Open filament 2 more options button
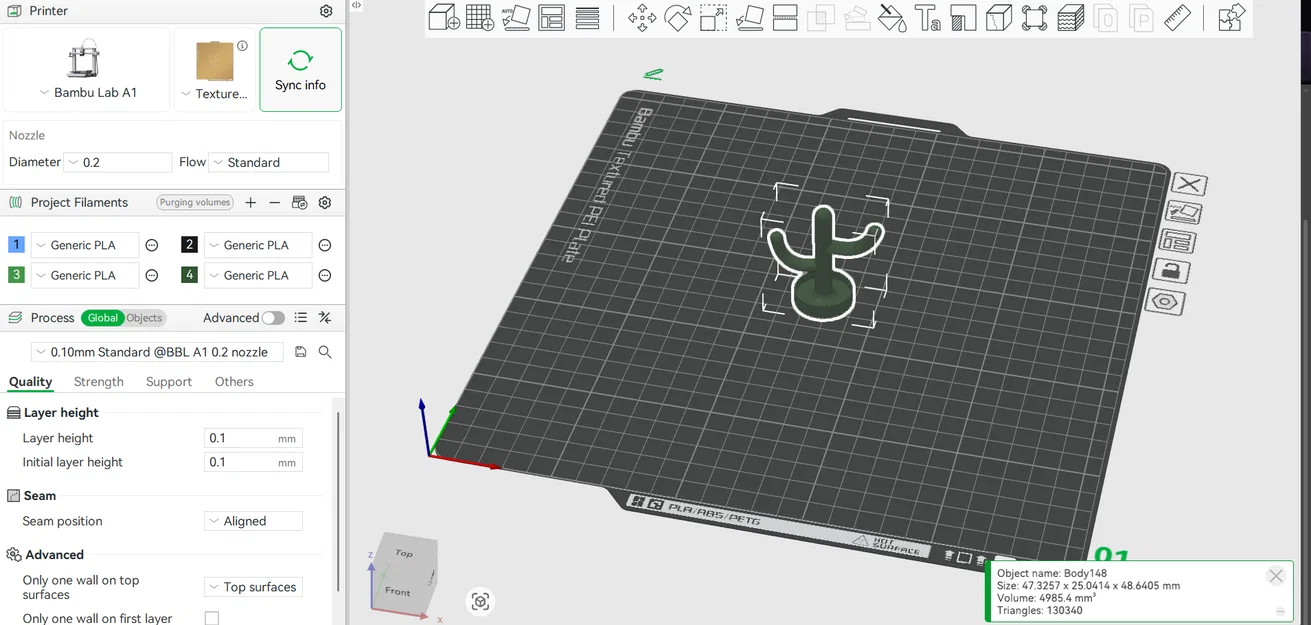 [325, 245]
